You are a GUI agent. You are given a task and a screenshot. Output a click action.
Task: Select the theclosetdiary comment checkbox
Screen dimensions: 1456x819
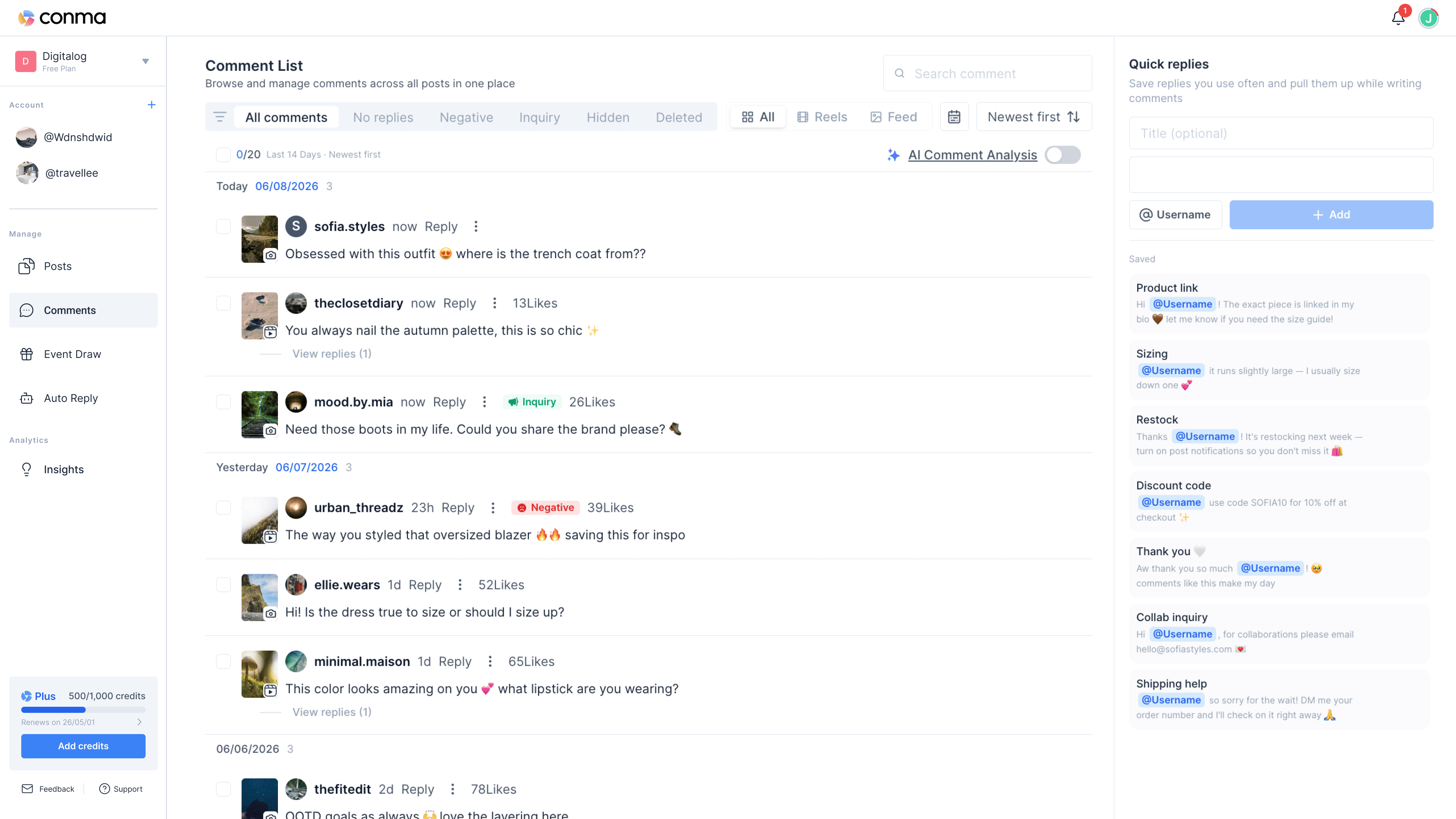click(223, 303)
